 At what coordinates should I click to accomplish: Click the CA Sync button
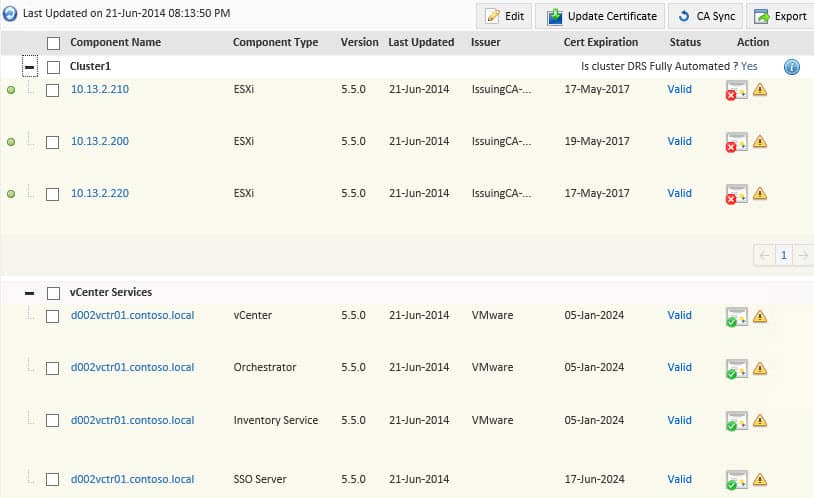[705, 16]
